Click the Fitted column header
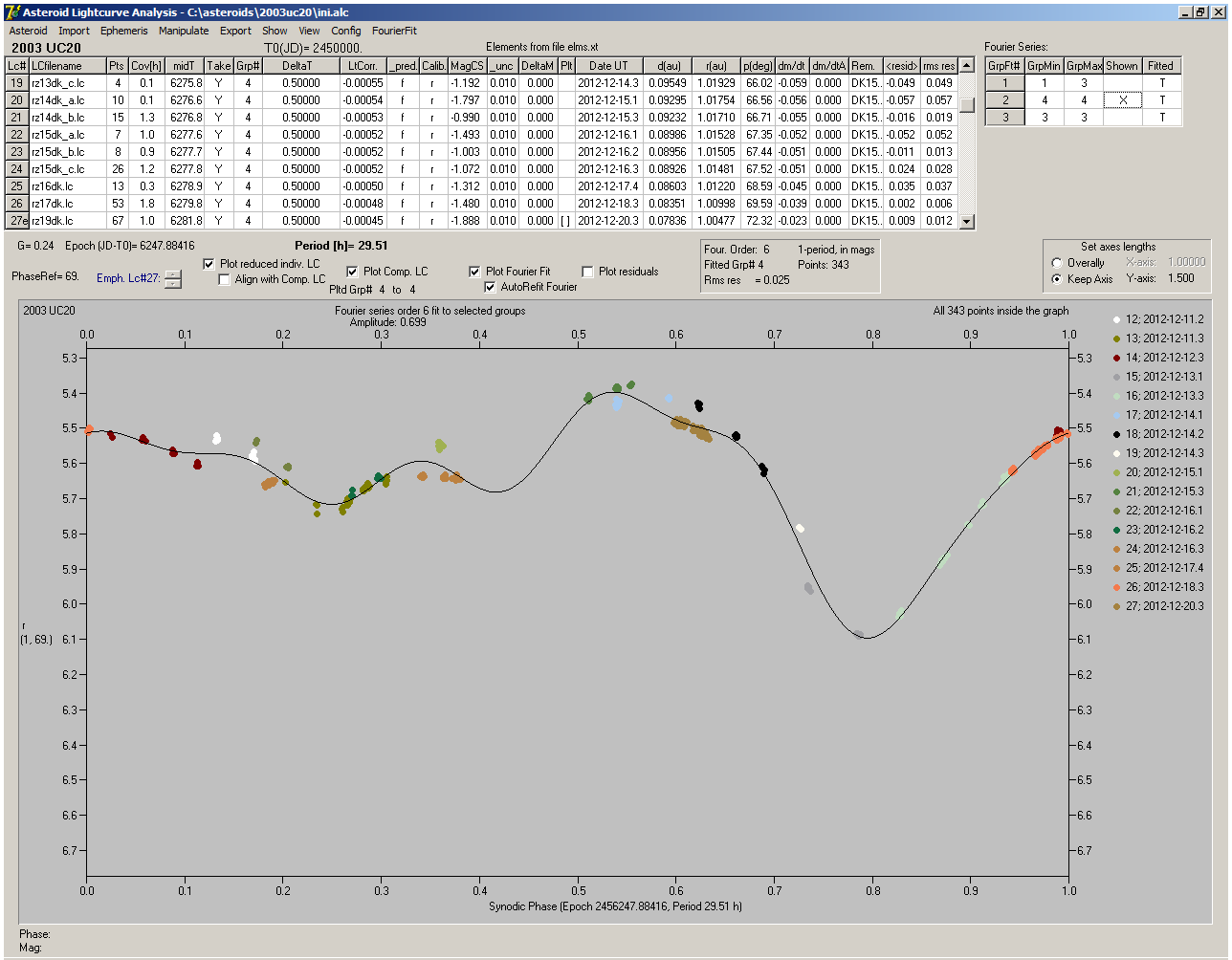 click(x=1160, y=66)
